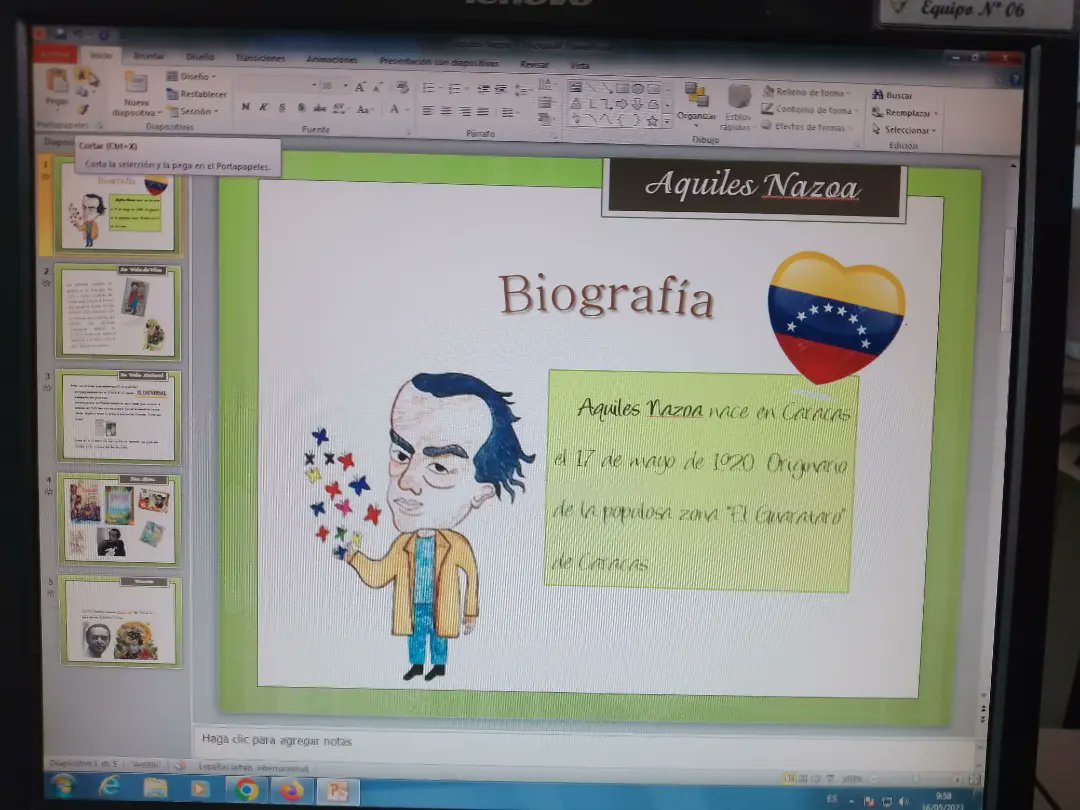Image resolution: width=1080 pixels, height=810 pixels.
Task: Open Presentación con diapositivas tab
Action: pos(439,62)
